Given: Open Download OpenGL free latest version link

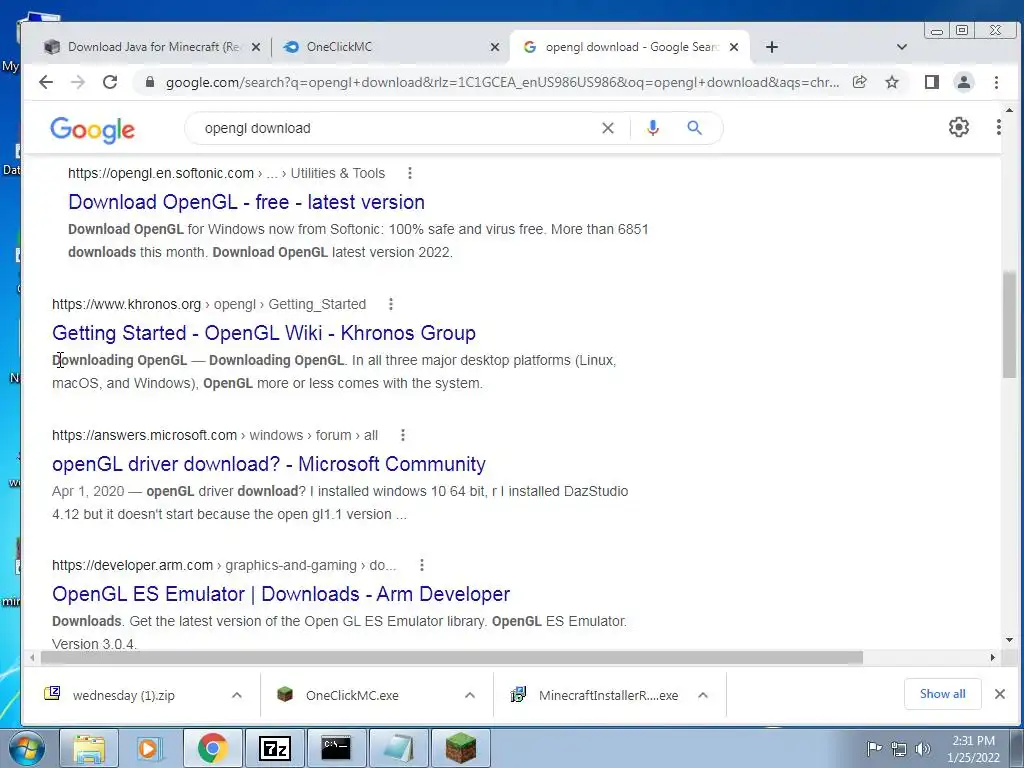Looking at the screenshot, I should coord(246,202).
